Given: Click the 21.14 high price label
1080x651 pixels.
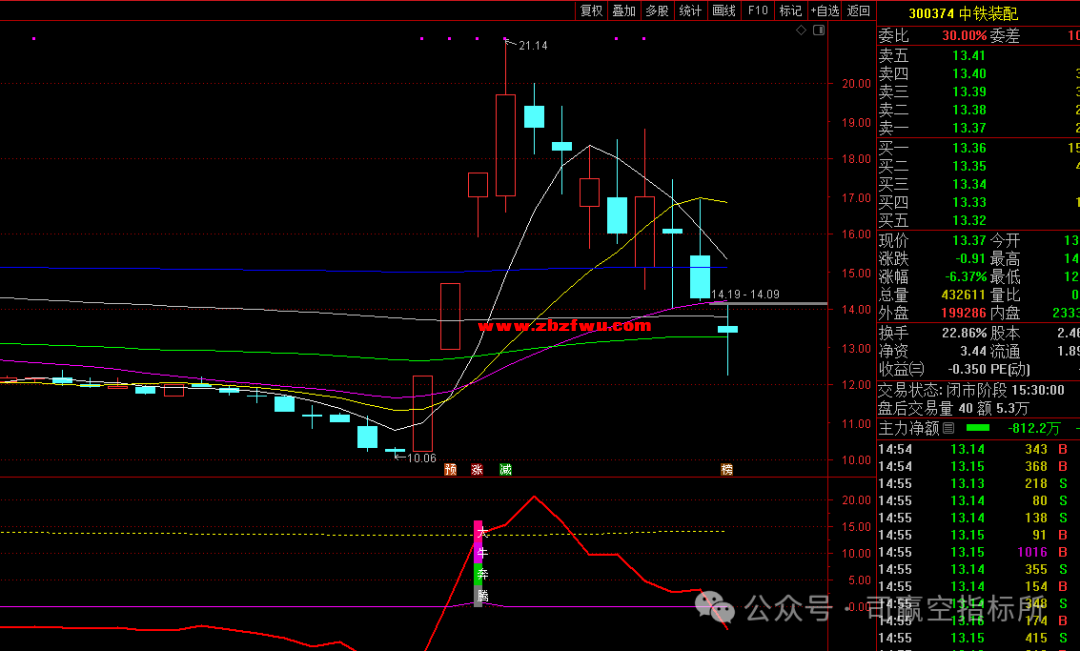Looking at the screenshot, I should point(533,45).
